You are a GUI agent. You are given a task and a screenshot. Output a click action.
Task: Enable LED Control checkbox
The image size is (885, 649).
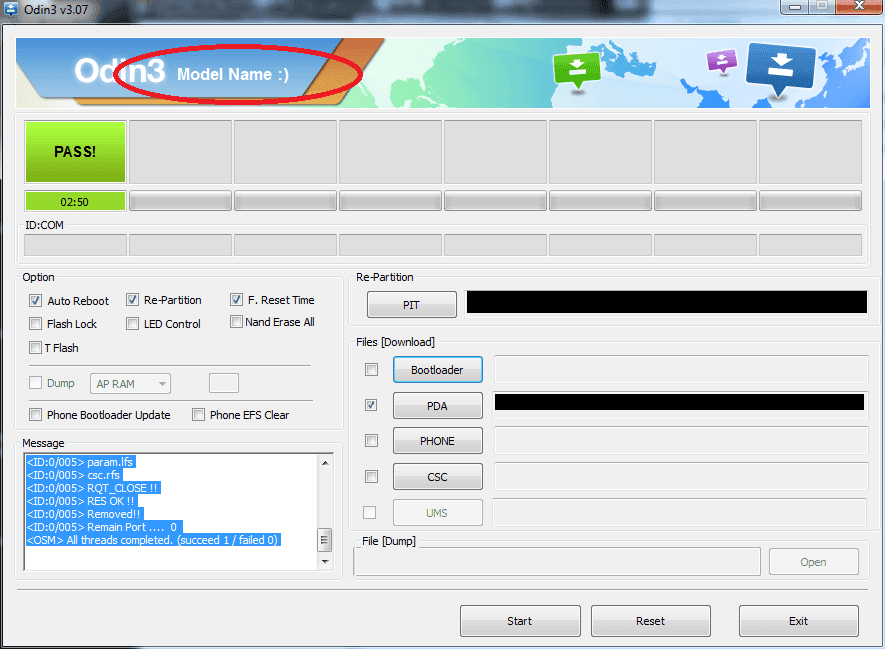pyautogui.click(x=132, y=324)
